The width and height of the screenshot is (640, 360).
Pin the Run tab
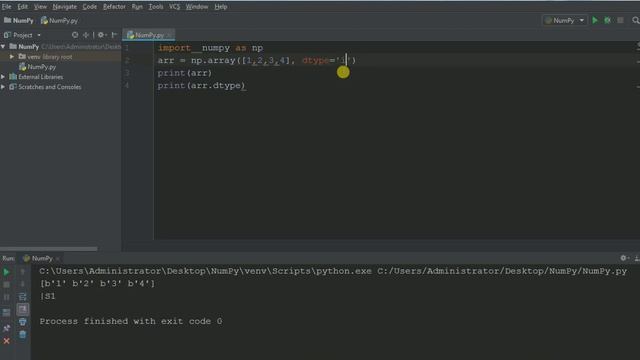click(7, 328)
